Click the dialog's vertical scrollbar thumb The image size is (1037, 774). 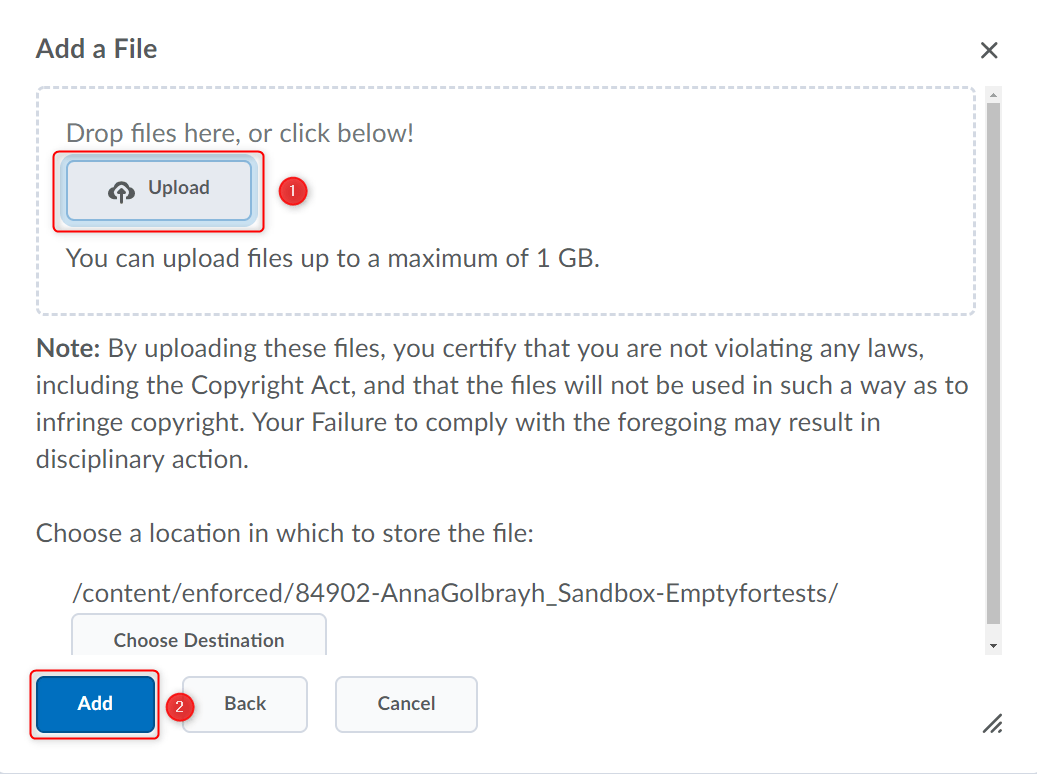pos(993,360)
